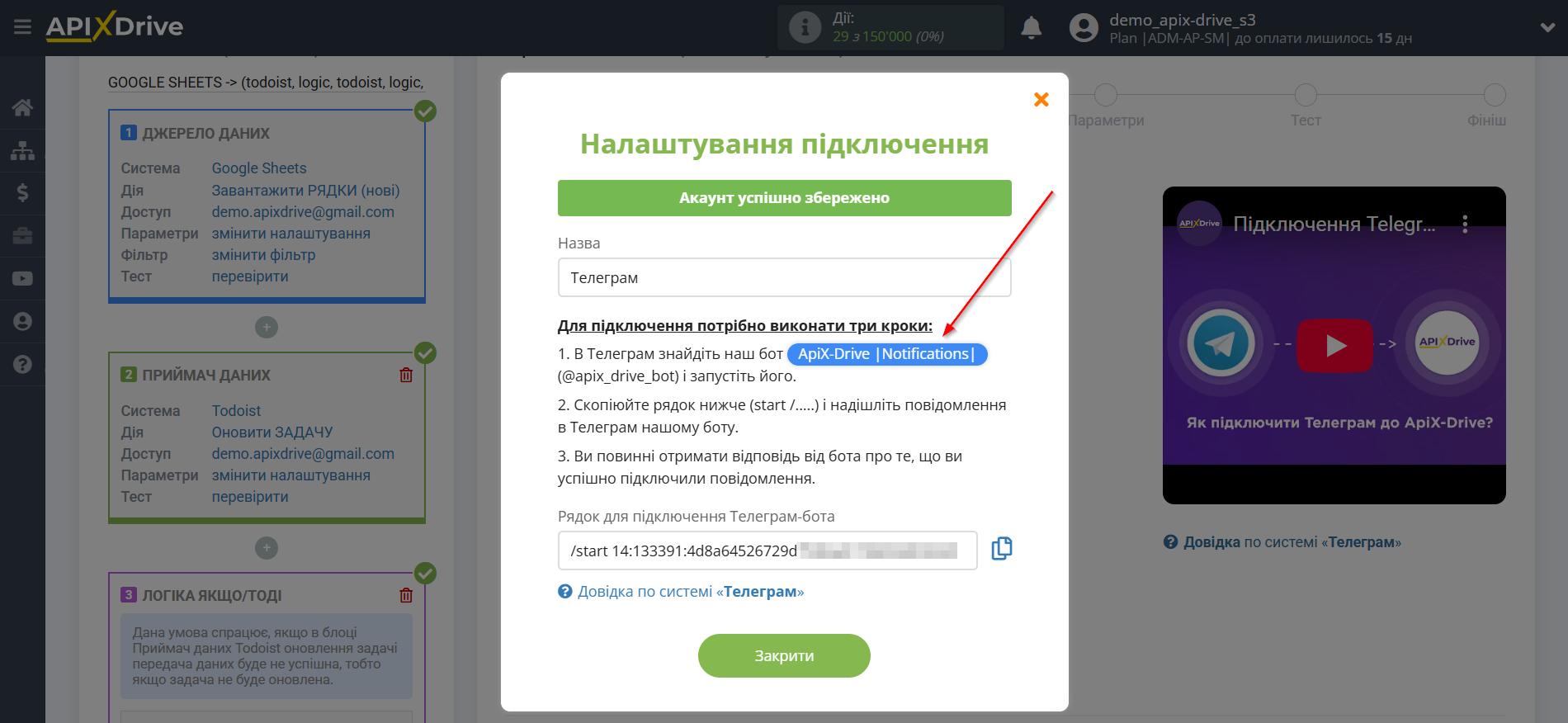
Task: Expand the account dropdown chevron
Action: tap(1547, 28)
